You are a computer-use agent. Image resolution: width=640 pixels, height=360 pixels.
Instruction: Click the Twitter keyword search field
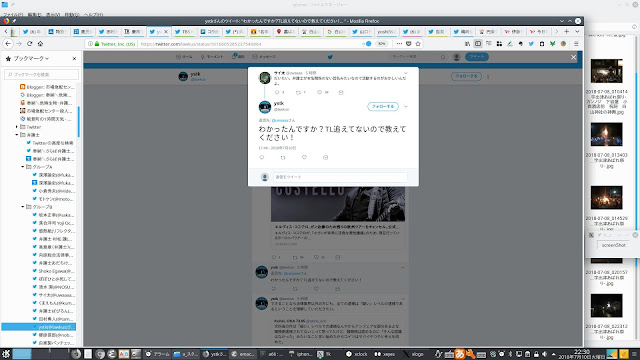(418, 57)
